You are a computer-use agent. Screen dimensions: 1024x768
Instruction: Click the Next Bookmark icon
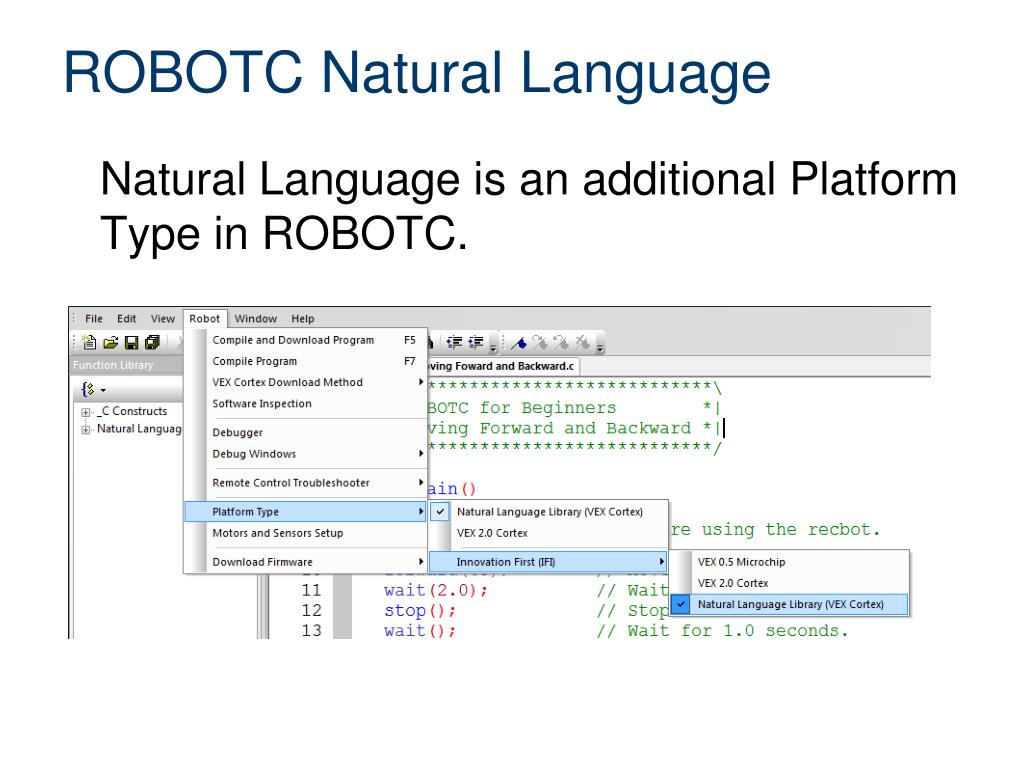tap(540, 342)
